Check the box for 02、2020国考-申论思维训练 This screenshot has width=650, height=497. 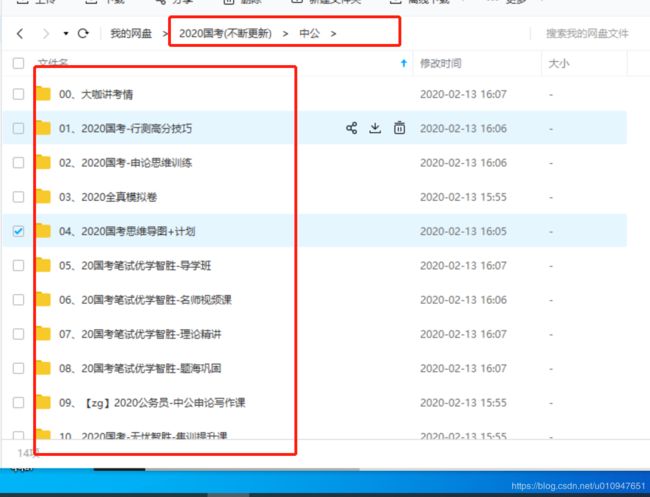tap(18, 162)
